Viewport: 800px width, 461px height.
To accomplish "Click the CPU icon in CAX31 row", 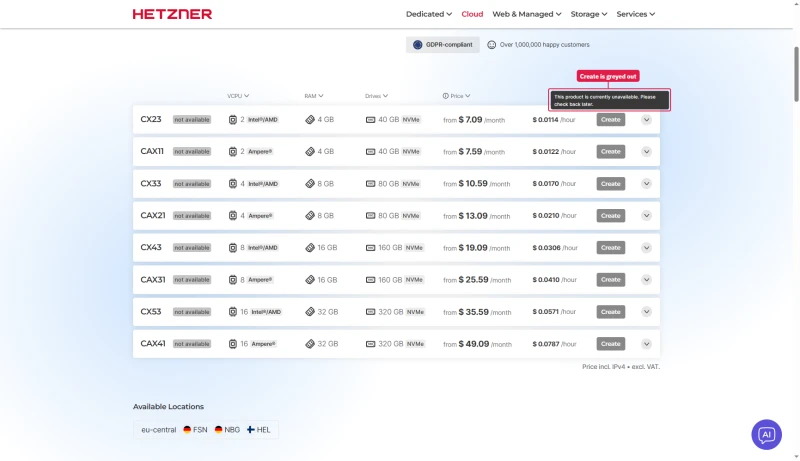I will point(233,280).
